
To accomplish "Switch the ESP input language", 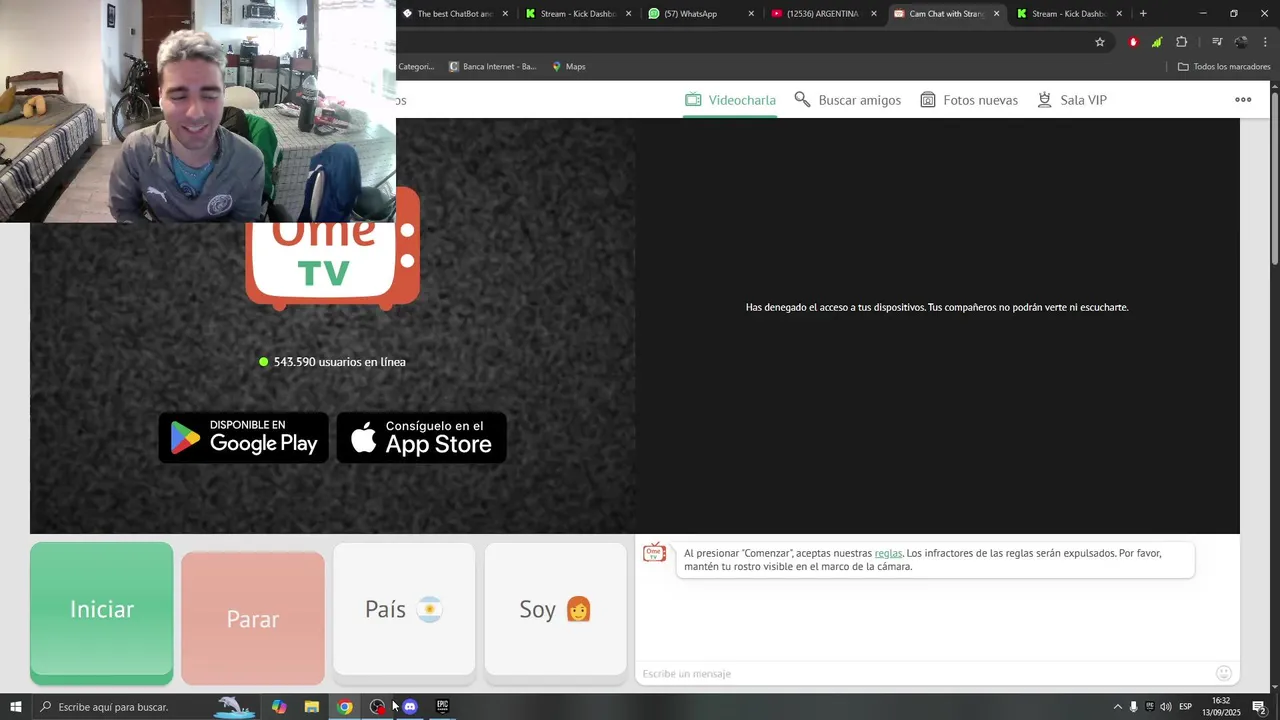I will click(1185, 707).
